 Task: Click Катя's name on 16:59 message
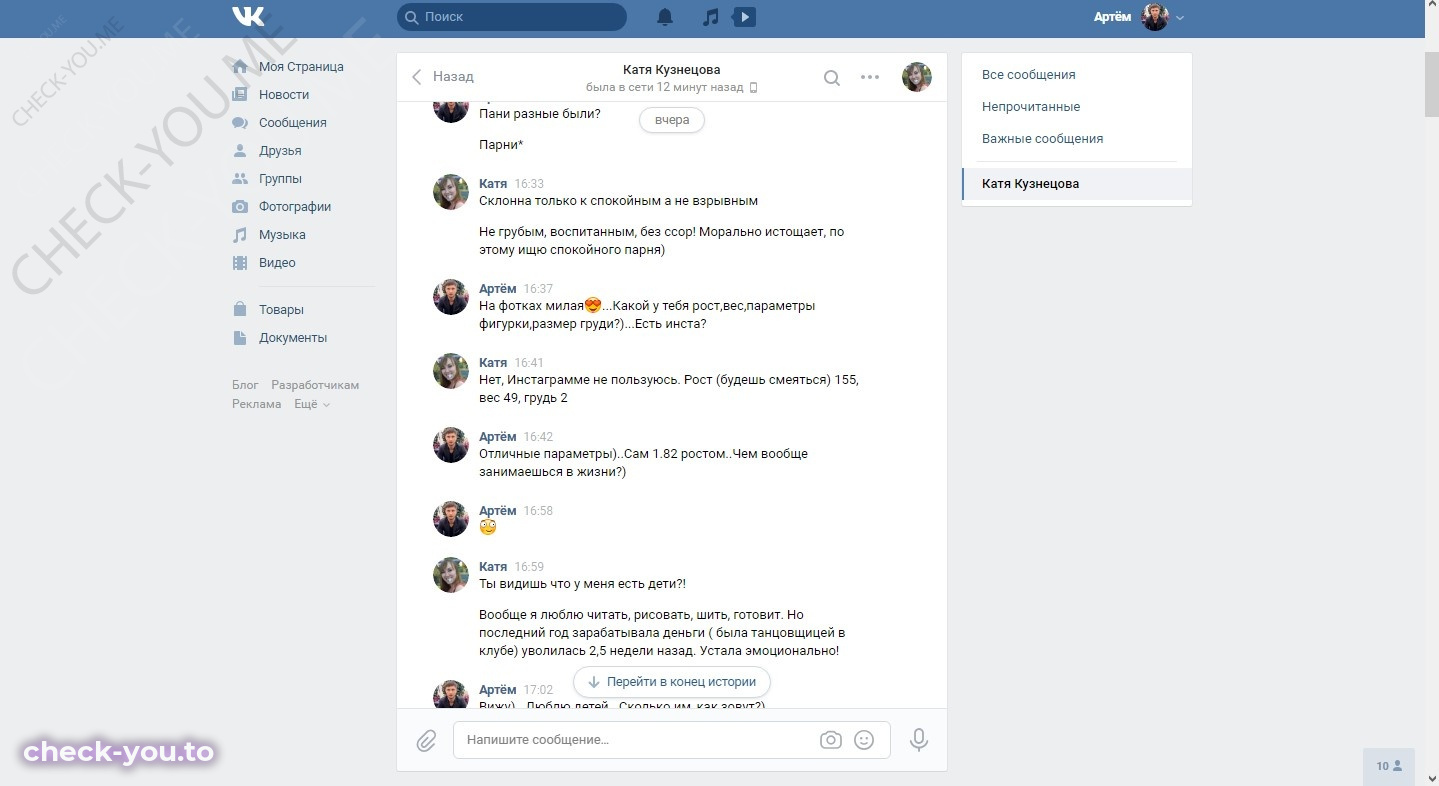pos(493,567)
